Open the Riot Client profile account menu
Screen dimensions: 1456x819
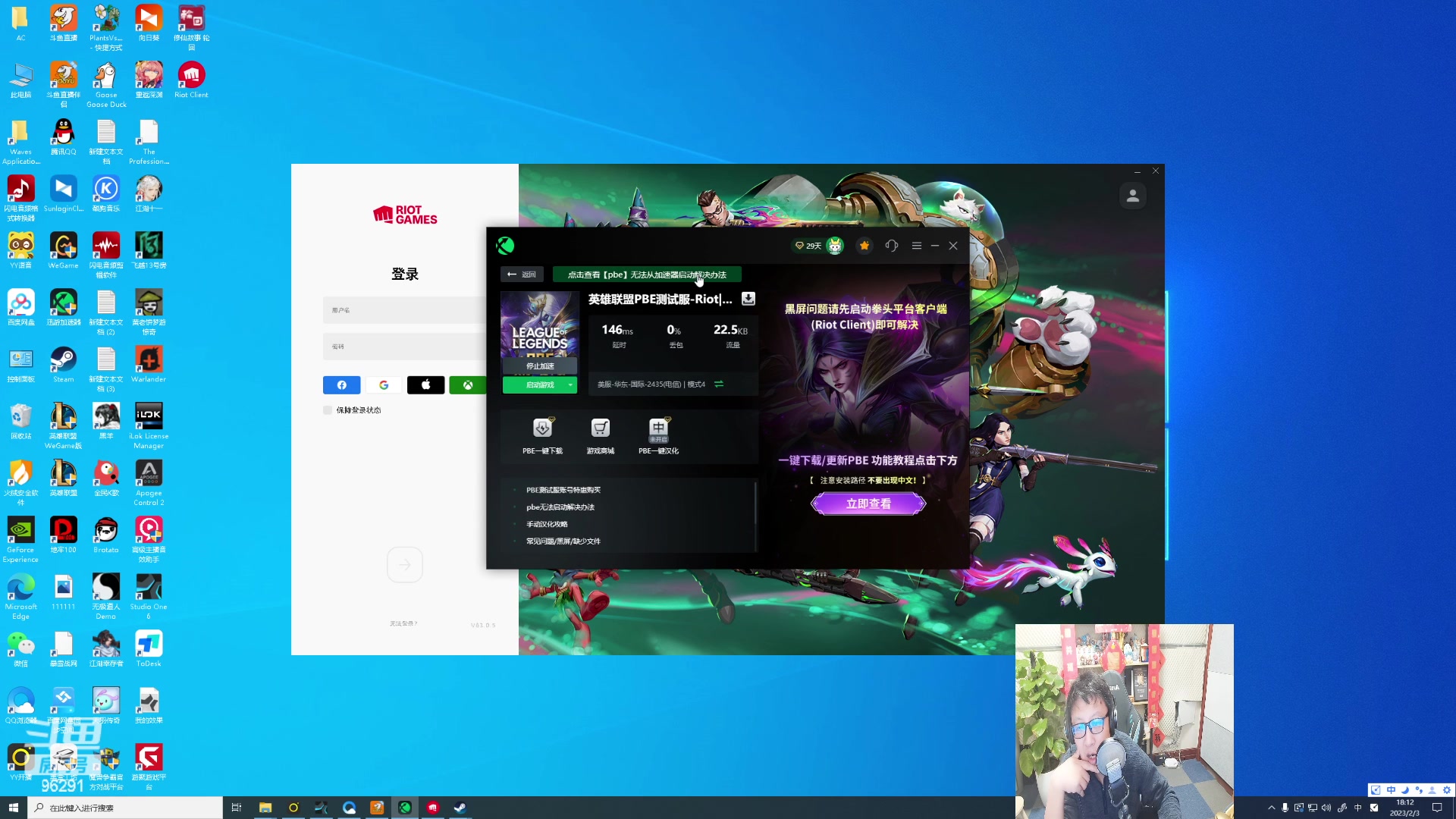pos(1133,196)
